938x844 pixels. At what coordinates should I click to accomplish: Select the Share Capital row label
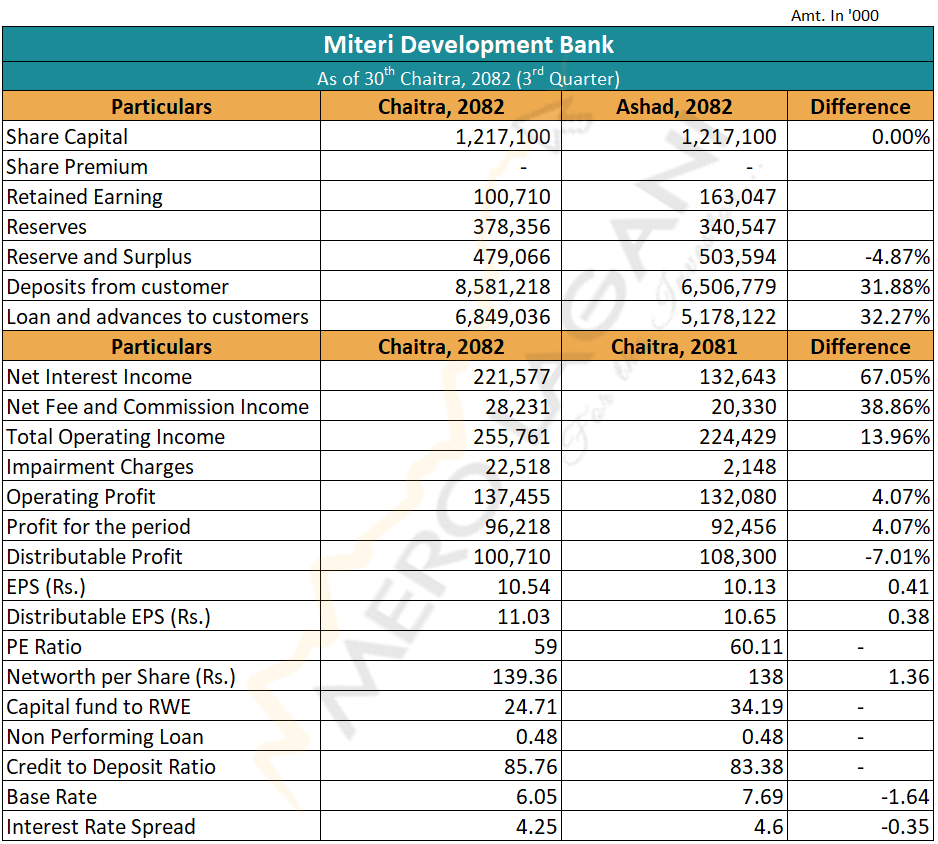[x=67, y=137]
